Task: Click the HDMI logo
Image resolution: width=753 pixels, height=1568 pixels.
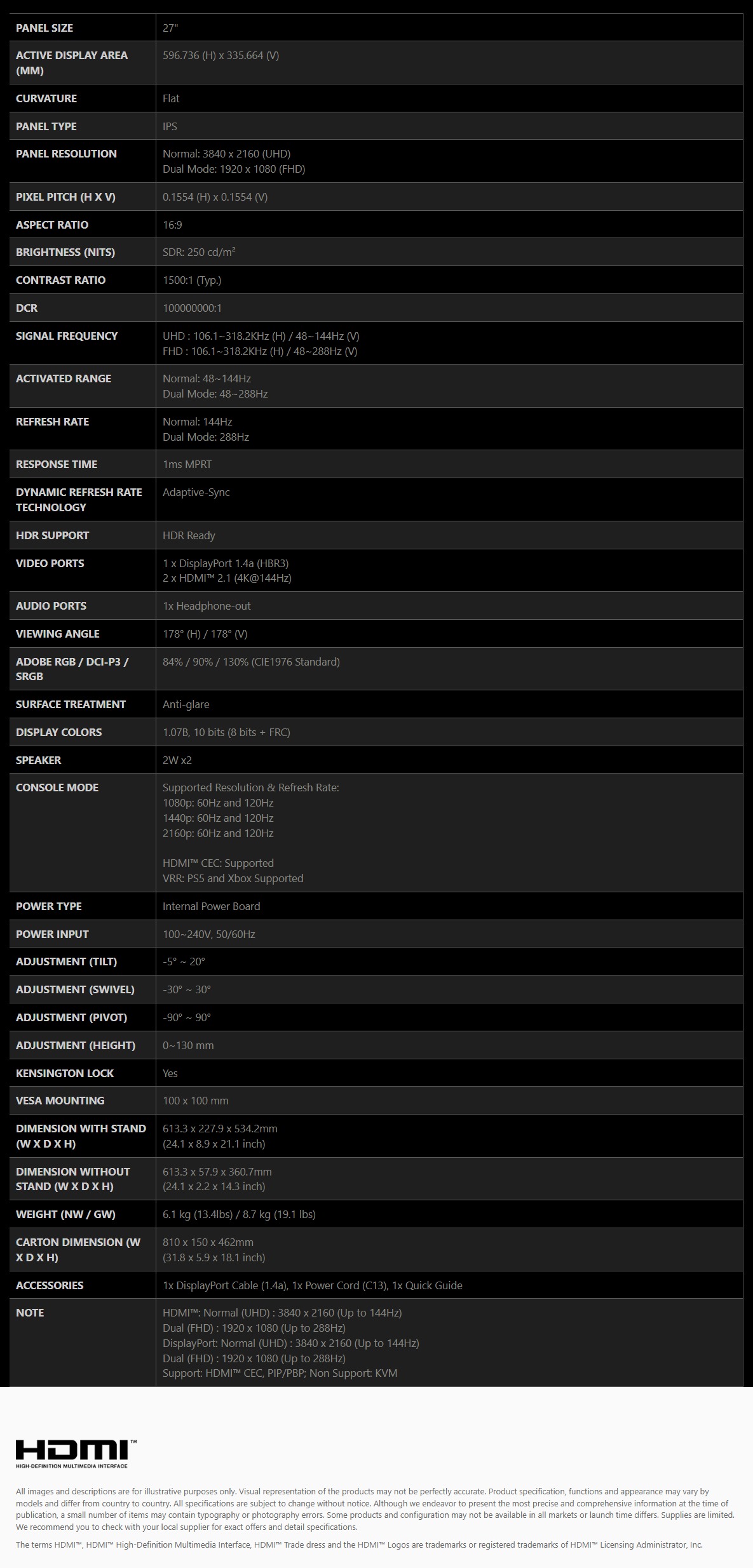Action: click(x=76, y=1454)
